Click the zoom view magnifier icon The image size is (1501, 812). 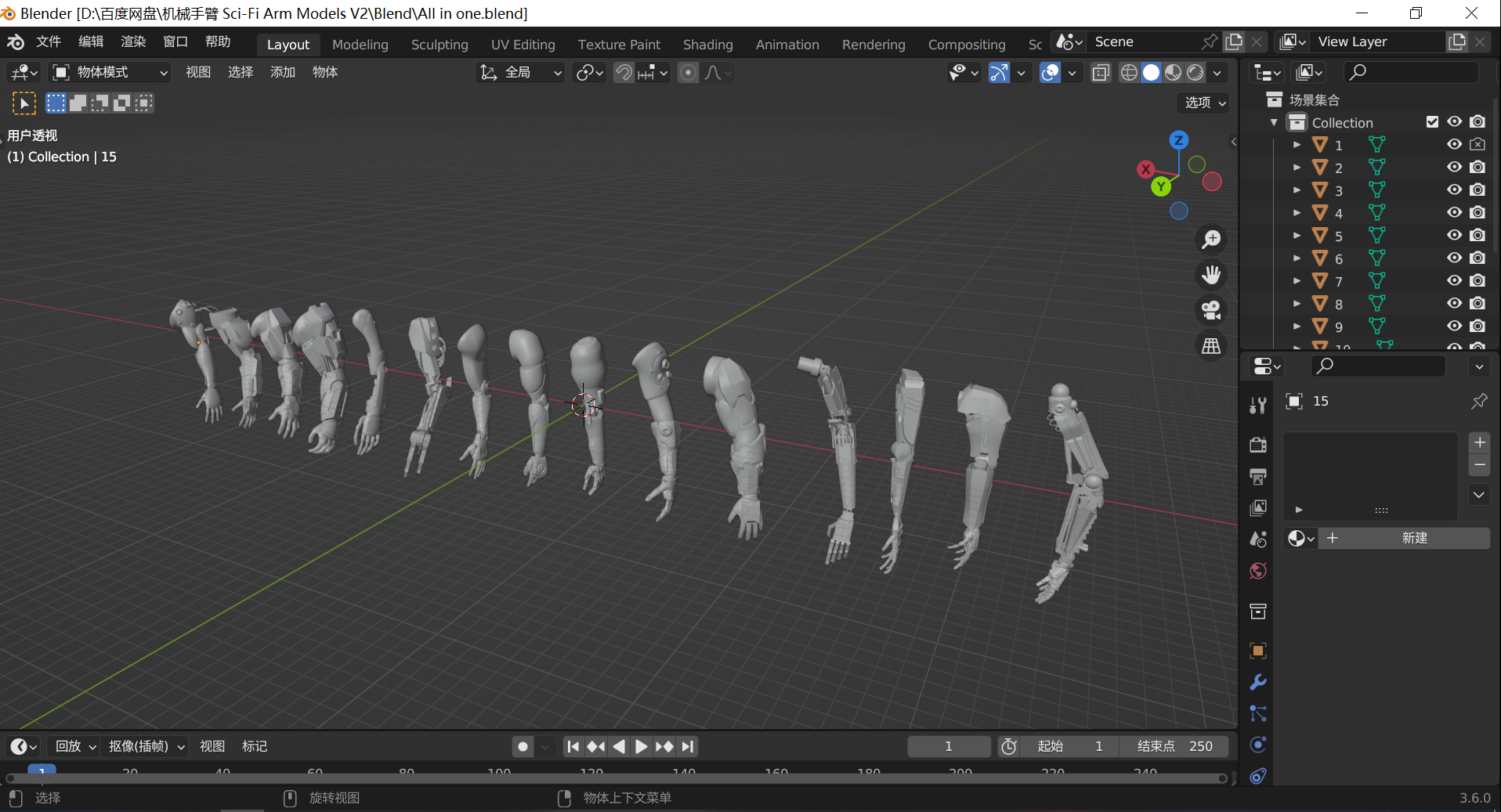point(1211,239)
